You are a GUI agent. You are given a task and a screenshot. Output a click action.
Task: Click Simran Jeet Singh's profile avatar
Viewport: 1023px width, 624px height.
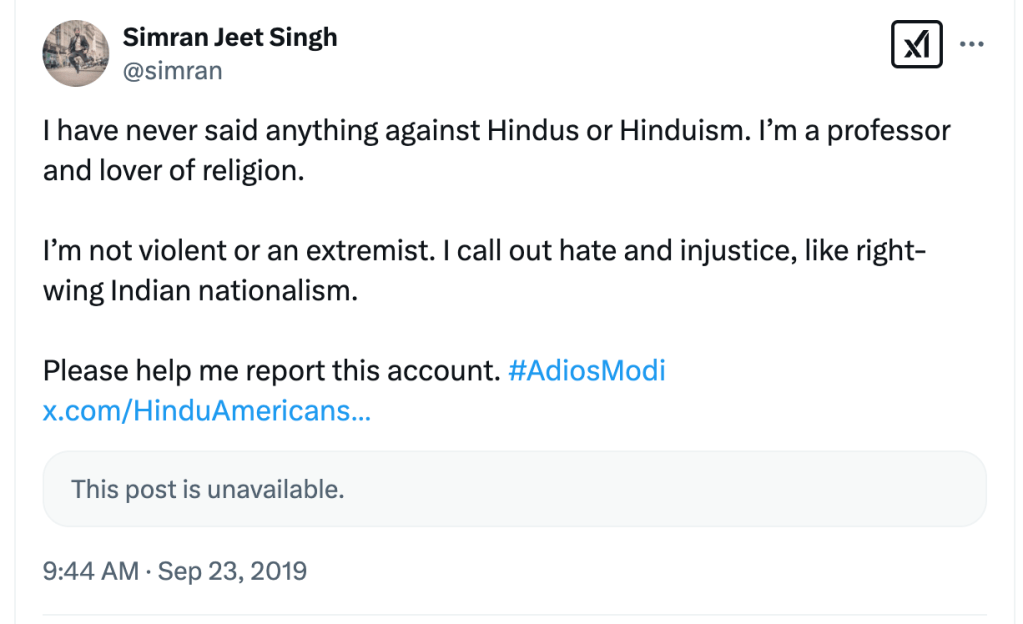75,53
